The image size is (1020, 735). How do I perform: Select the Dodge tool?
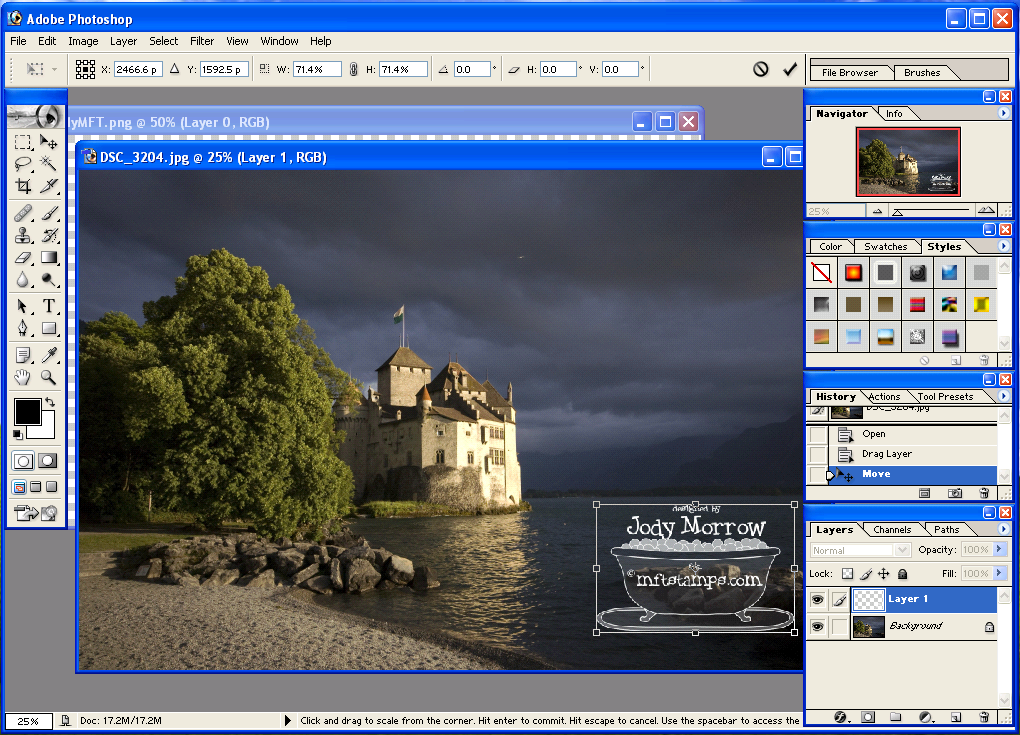click(48, 280)
